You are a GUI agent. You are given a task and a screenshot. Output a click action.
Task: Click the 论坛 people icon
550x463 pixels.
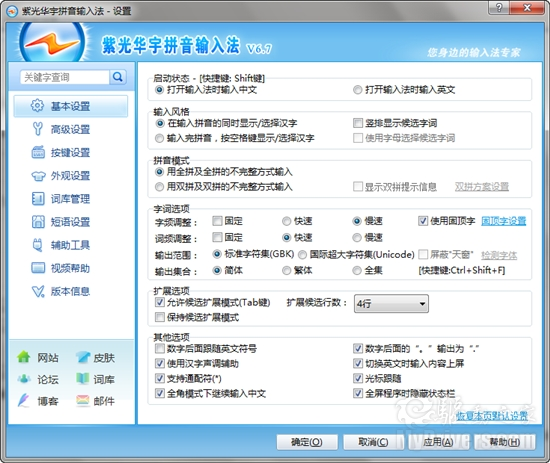24,379
